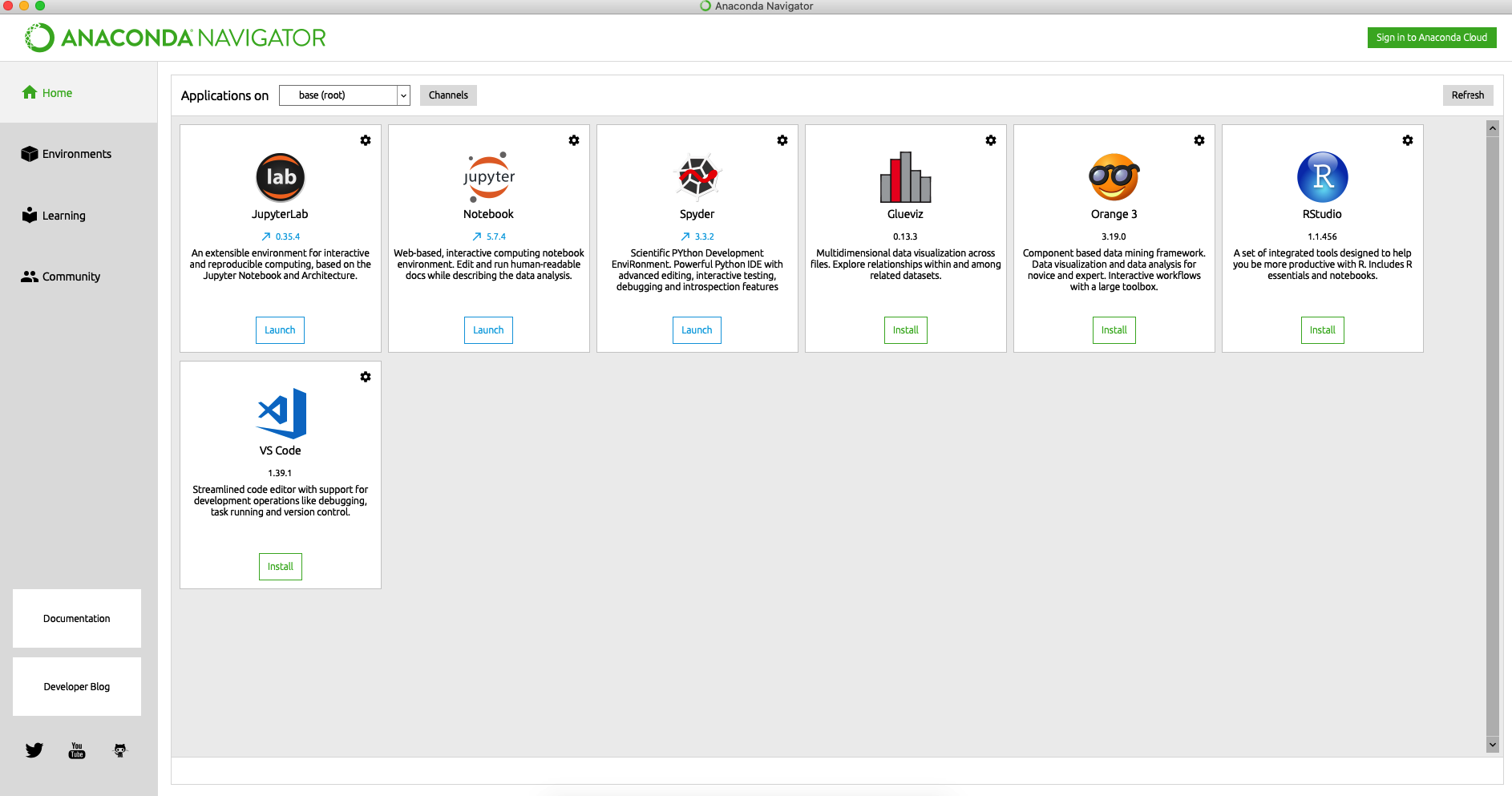Click the Glueviz bar chart logo
Screen dimensions: 1512x796
906,177
